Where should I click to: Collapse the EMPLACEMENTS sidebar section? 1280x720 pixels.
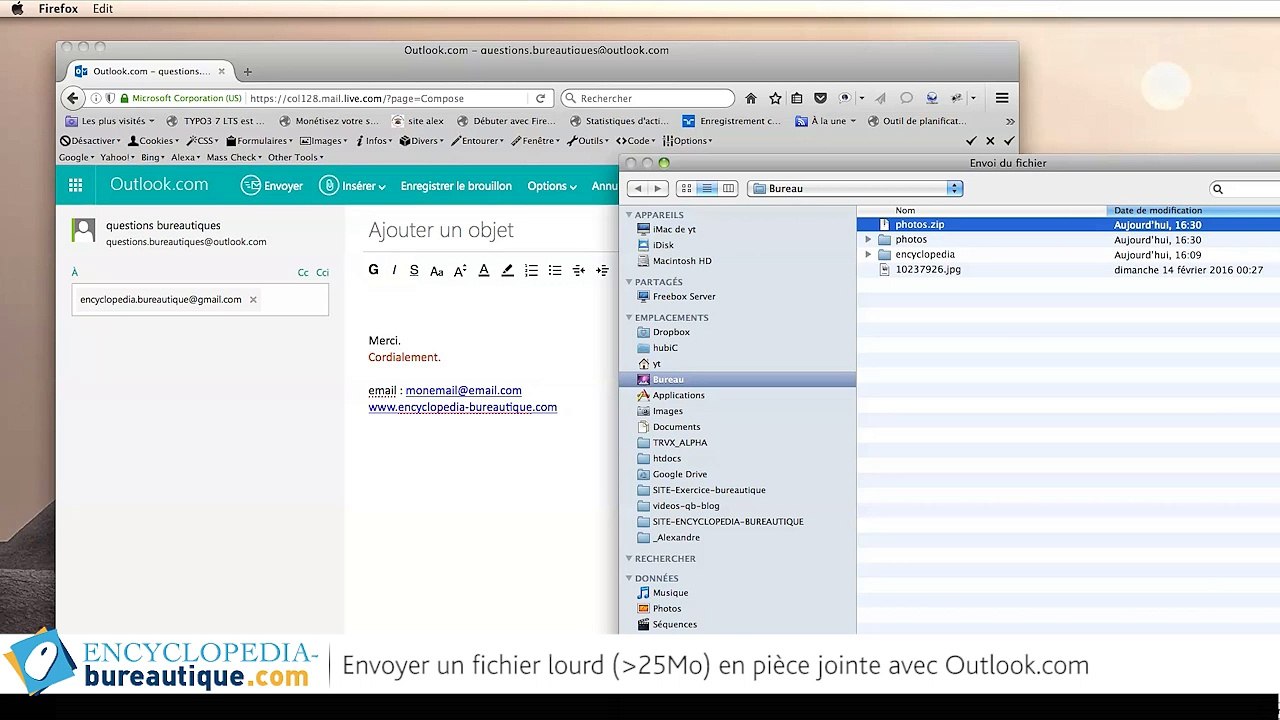coord(630,318)
